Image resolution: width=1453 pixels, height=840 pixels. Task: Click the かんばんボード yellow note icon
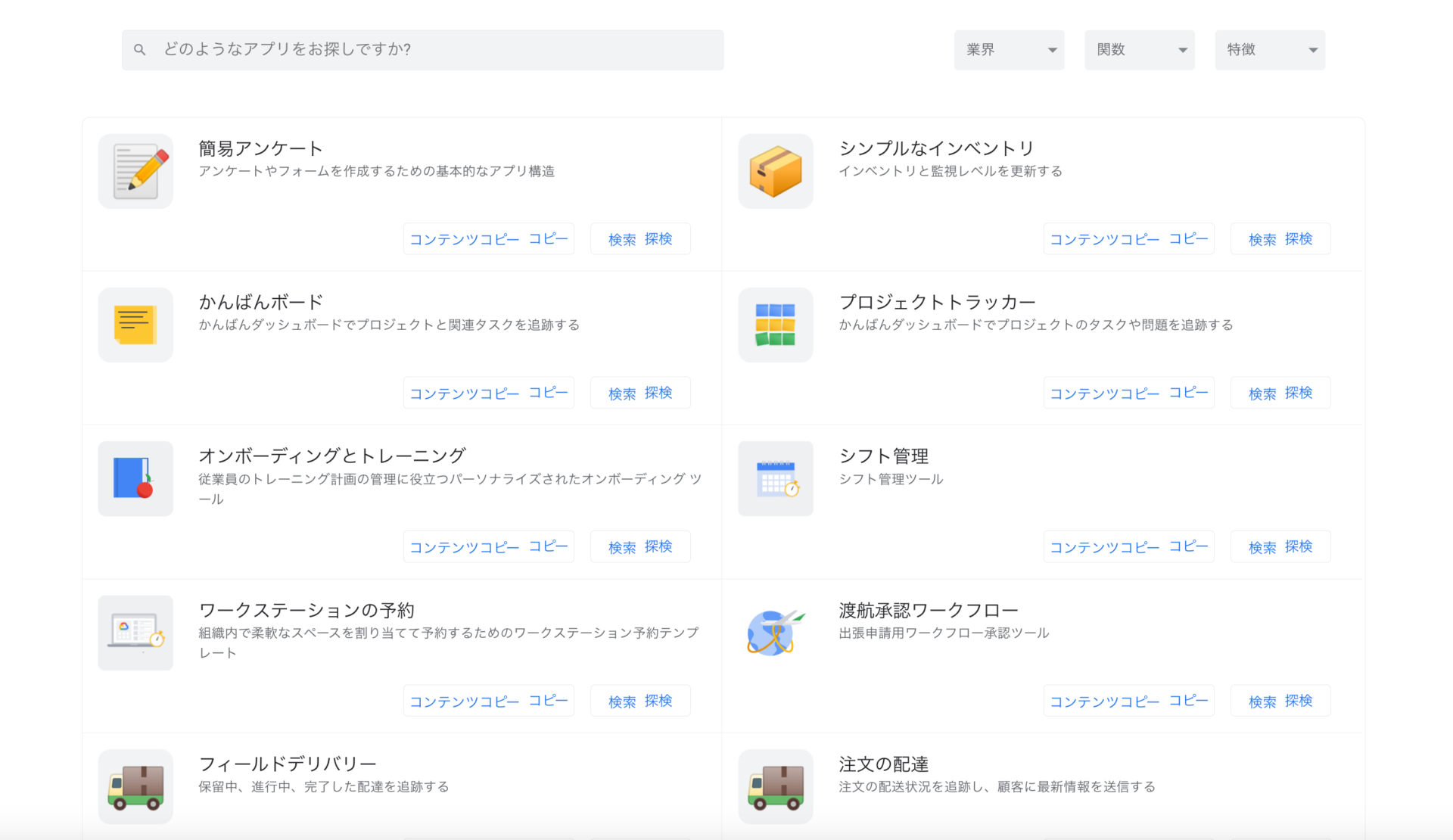pos(135,325)
